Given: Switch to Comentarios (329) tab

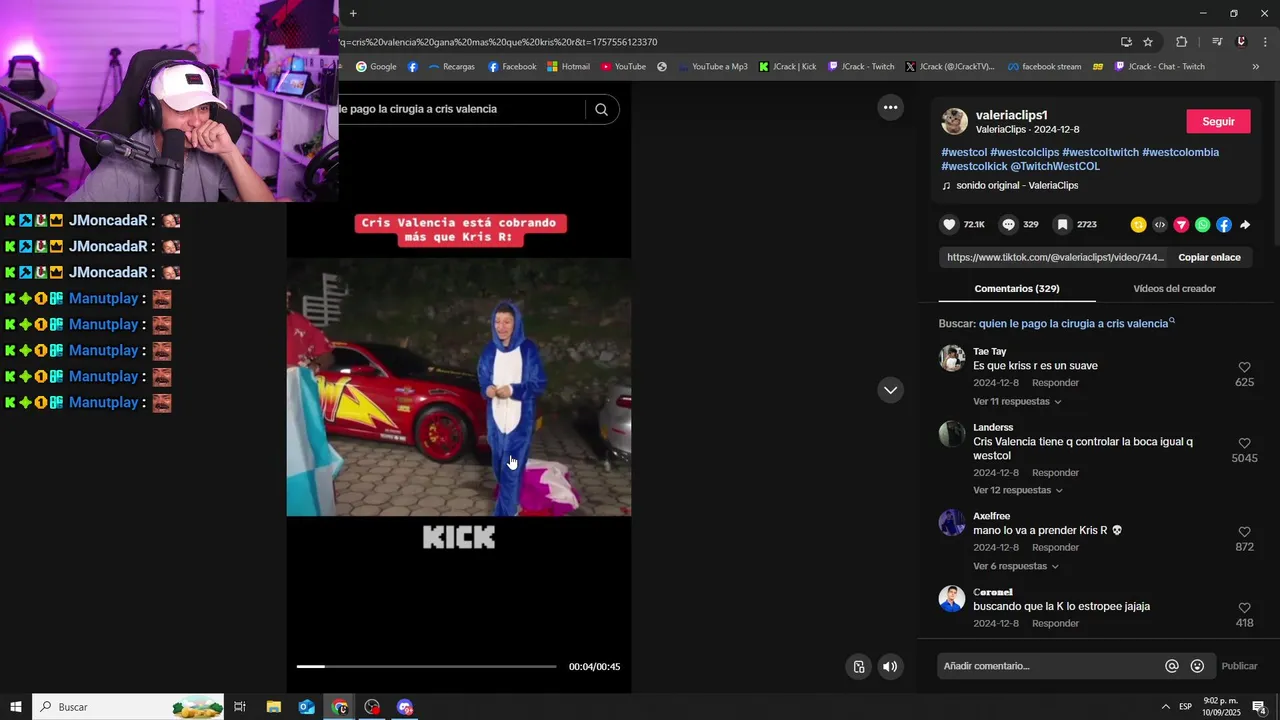Looking at the screenshot, I should pyautogui.click(x=1017, y=289).
